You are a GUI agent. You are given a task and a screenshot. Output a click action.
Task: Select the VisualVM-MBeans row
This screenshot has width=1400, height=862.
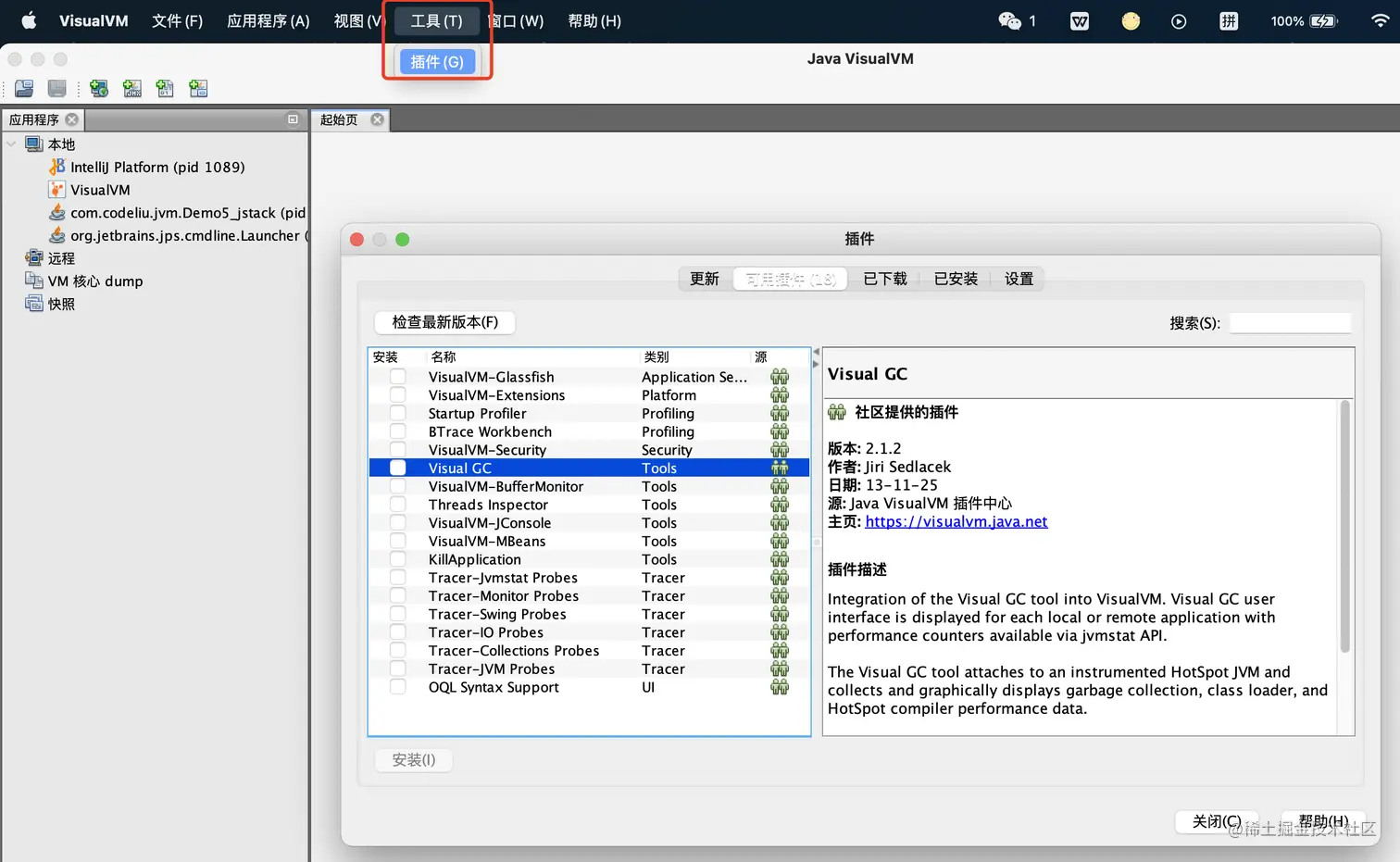click(590, 541)
